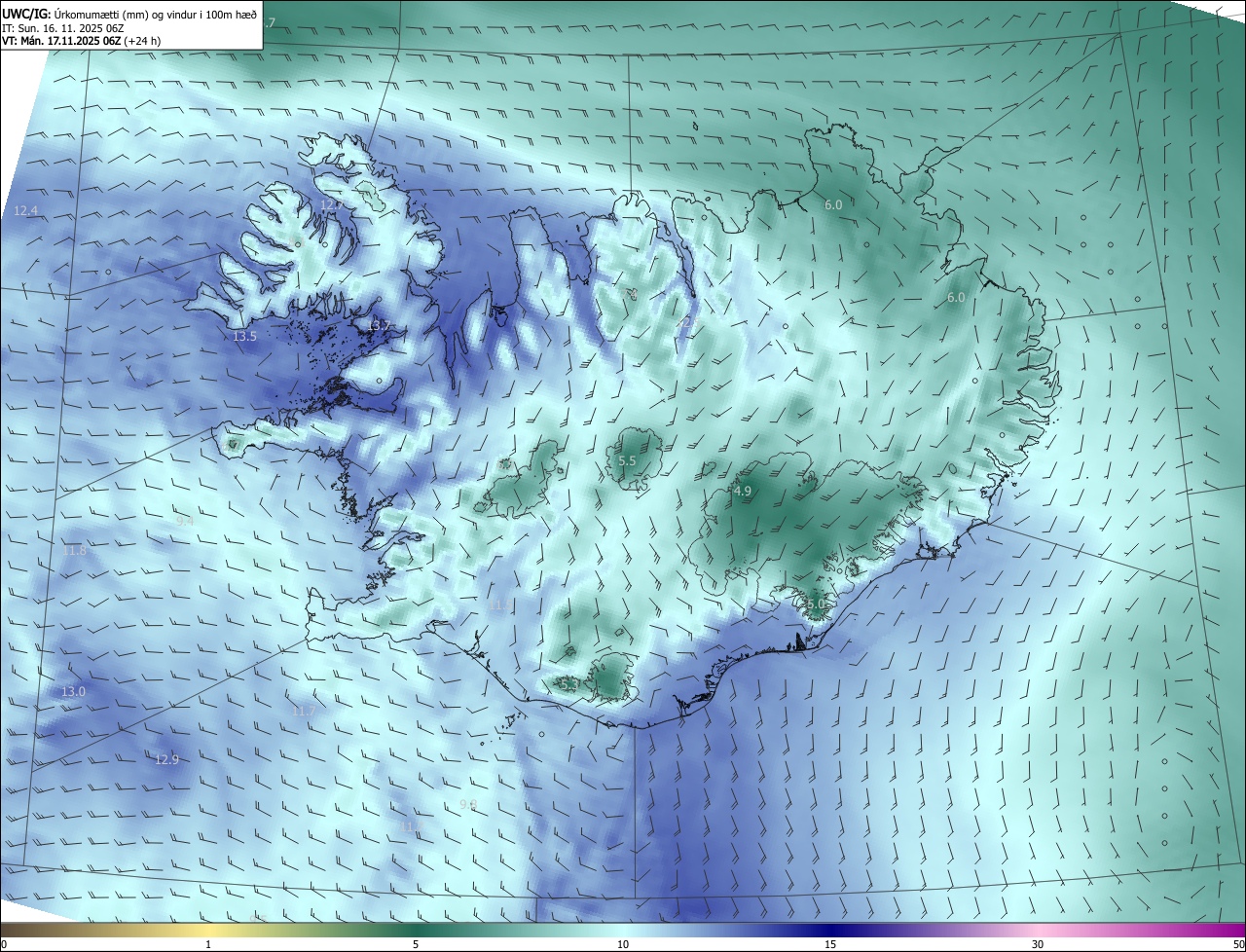This screenshot has height=952, width=1246.
Task: Click the 12.9 value label
Action: (x=166, y=759)
